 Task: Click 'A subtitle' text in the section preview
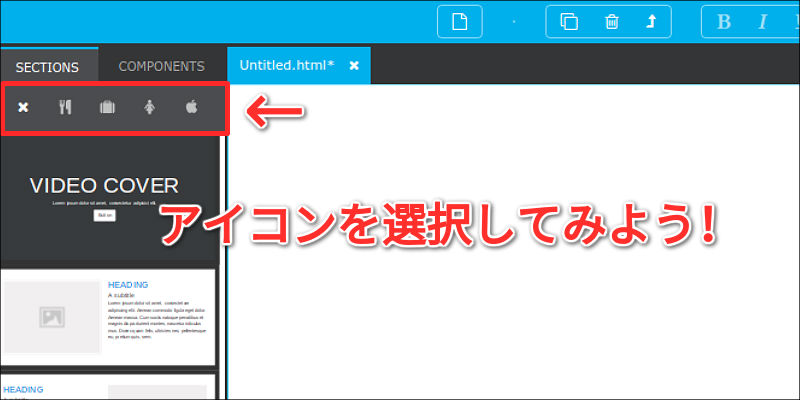[x=121, y=295]
